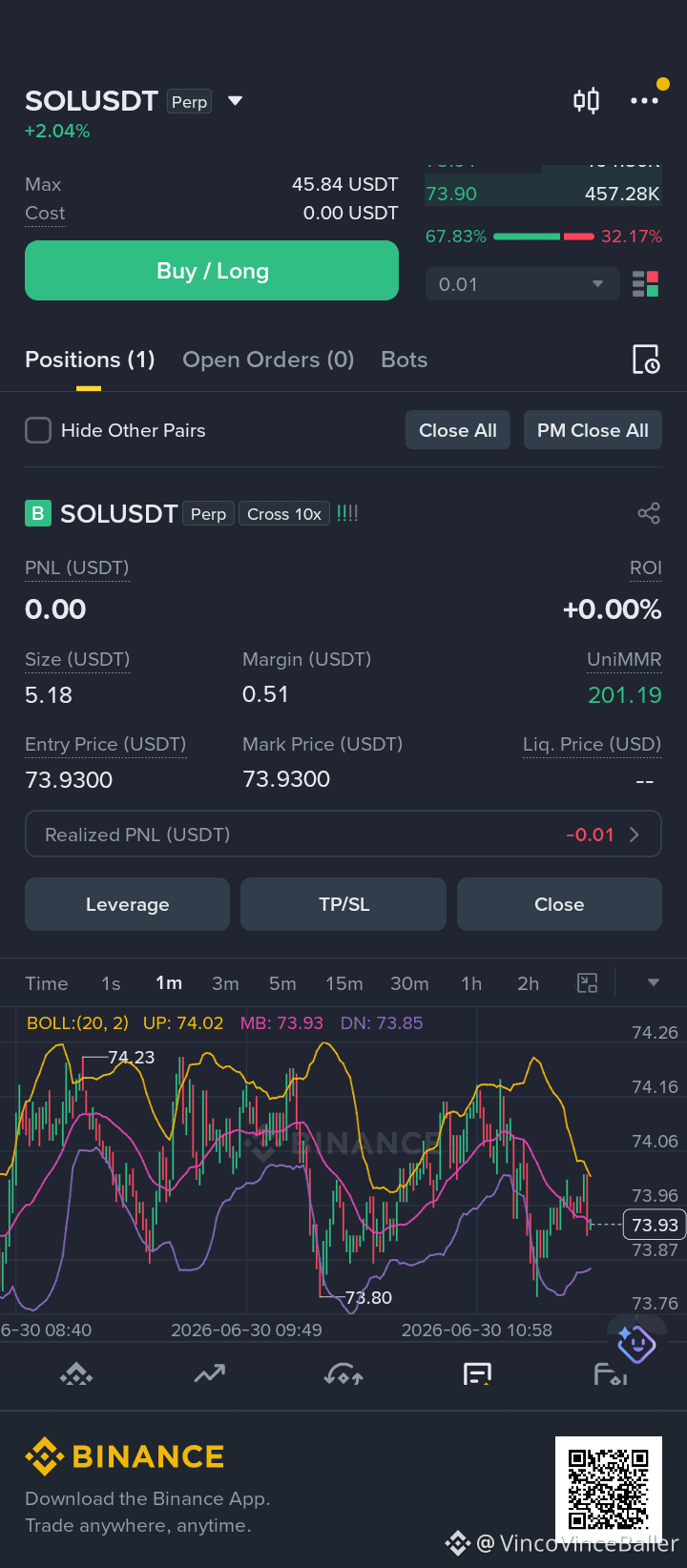Open the last bottom navigation icon
The image size is (687, 1568).
(x=611, y=1374)
